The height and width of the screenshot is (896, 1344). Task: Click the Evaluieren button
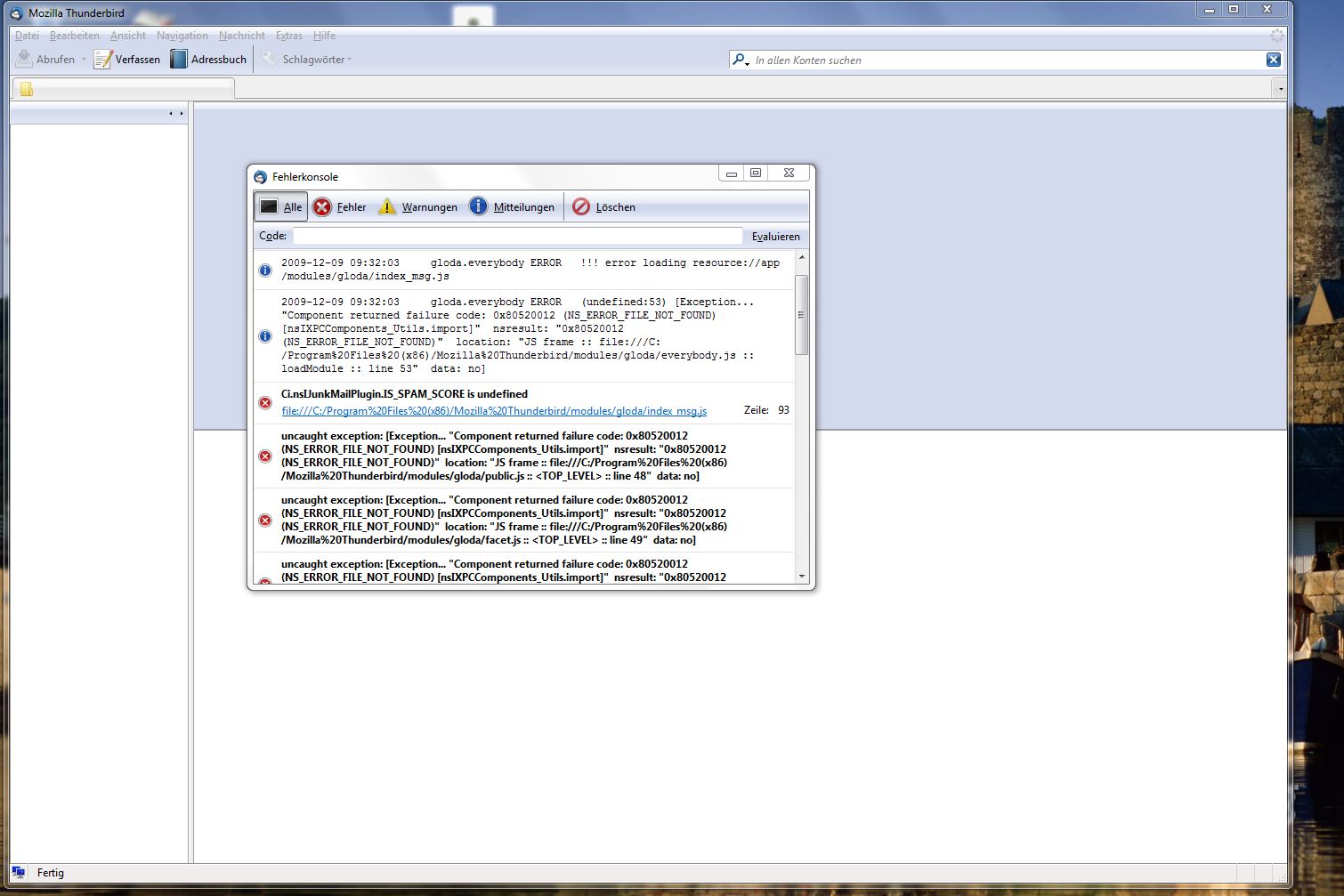(x=776, y=237)
